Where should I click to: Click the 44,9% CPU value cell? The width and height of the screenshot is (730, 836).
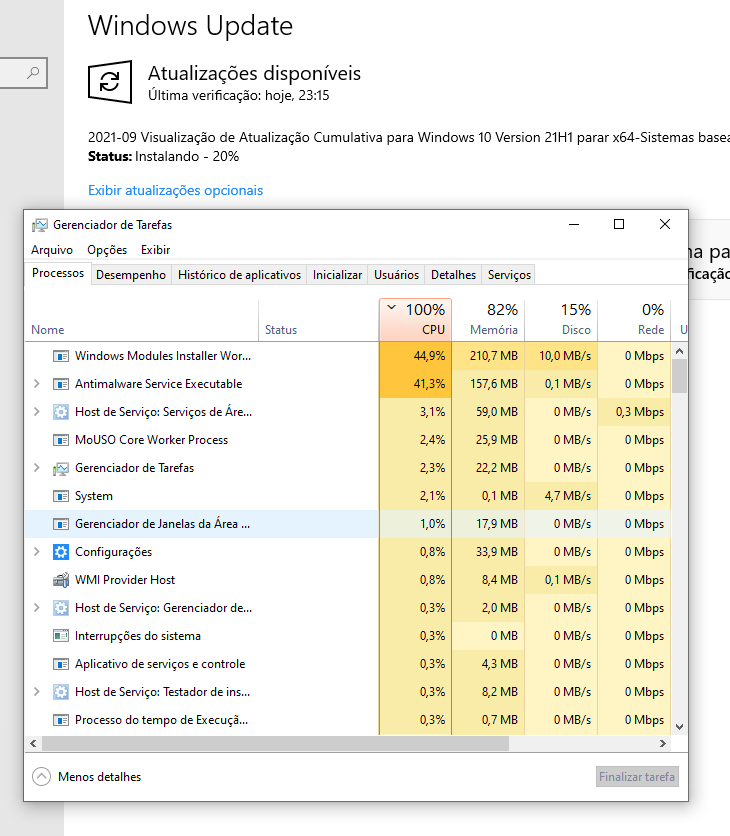[x=415, y=356]
